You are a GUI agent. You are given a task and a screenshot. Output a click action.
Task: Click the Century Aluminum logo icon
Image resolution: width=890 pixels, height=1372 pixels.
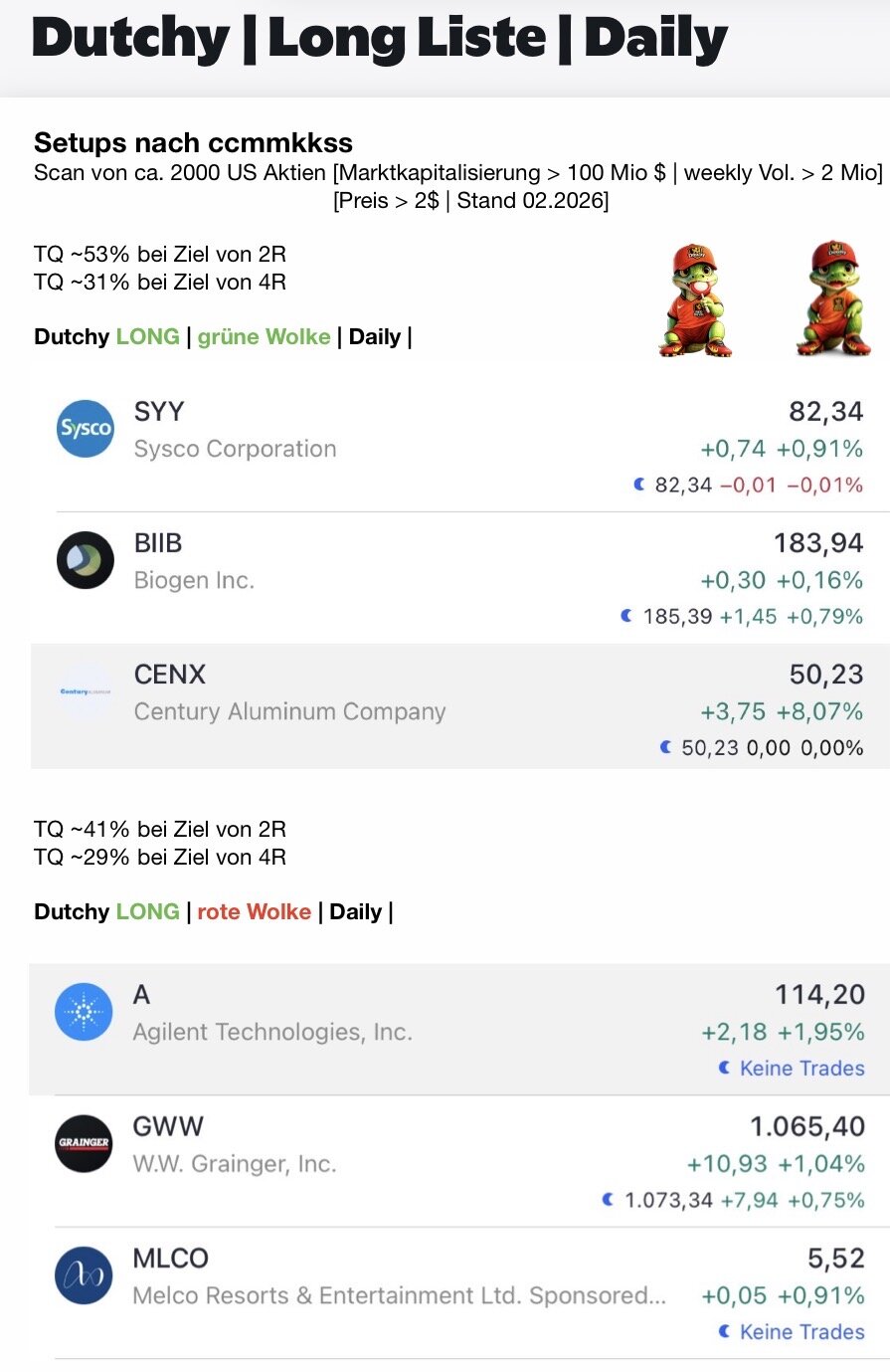86,691
